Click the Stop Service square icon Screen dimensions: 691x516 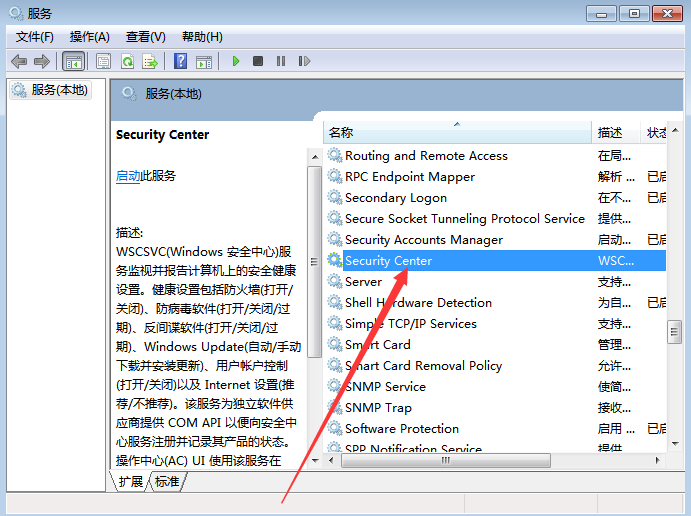click(258, 61)
